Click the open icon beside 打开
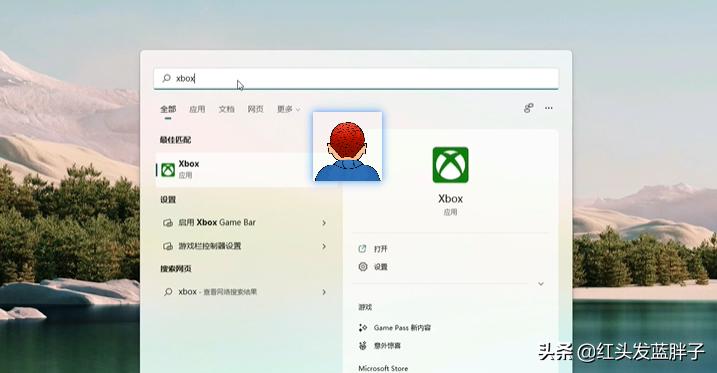Viewport: 717px width, 373px height. point(363,249)
